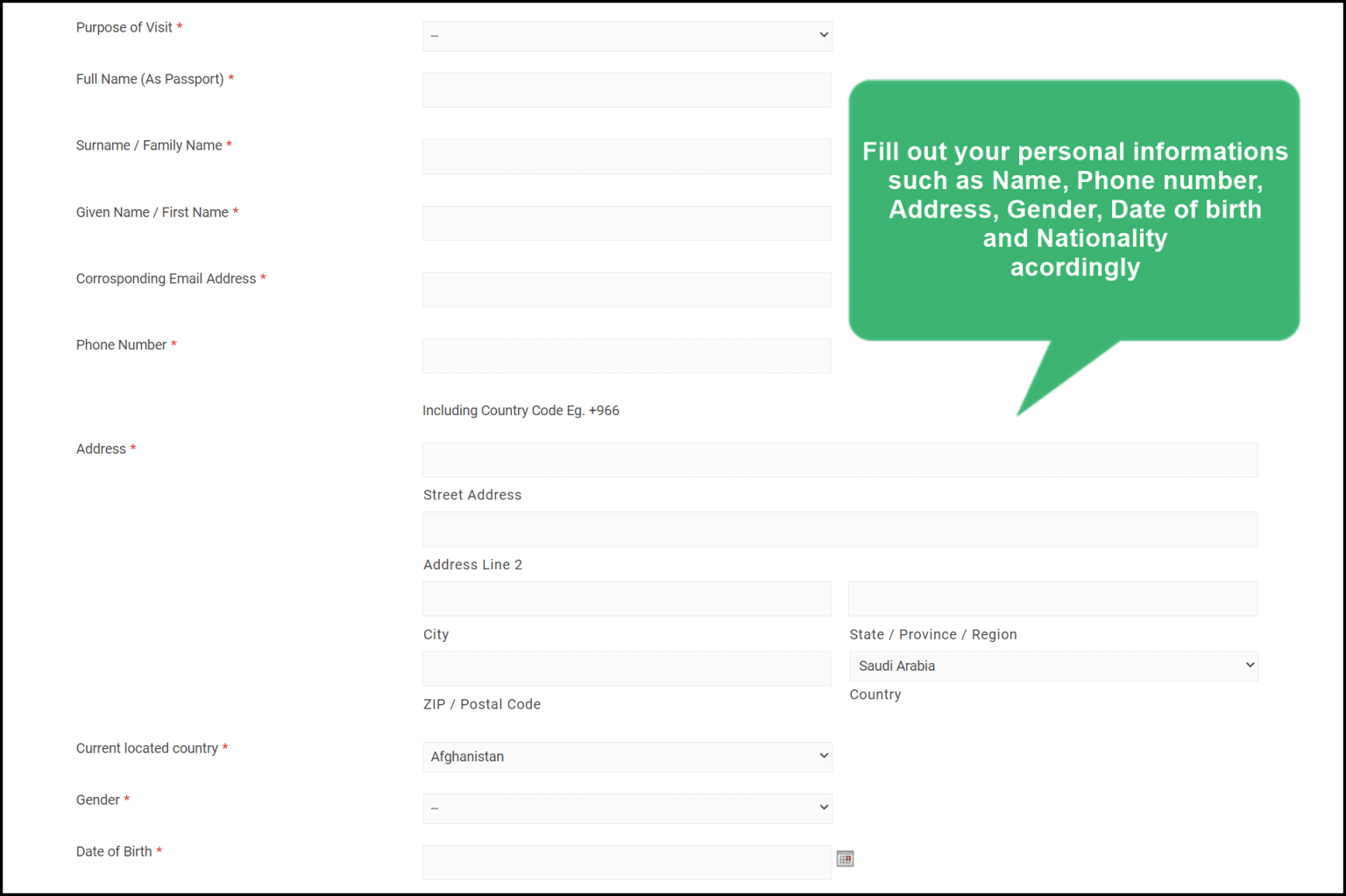The width and height of the screenshot is (1346, 896).
Task: Expand the Gender selection dropdown
Action: point(626,808)
